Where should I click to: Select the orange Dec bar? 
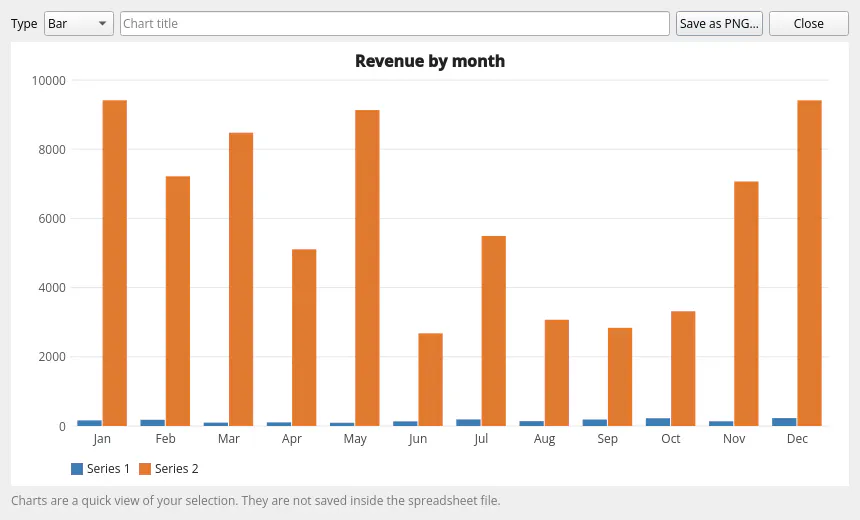pyautogui.click(x=810, y=263)
